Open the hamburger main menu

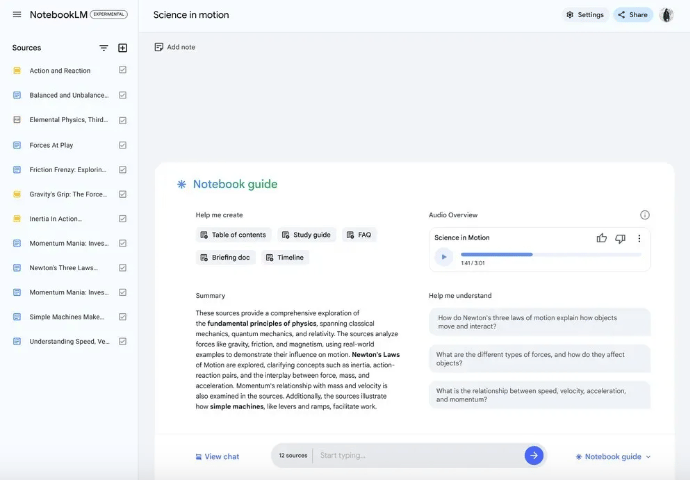tap(17, 15)
